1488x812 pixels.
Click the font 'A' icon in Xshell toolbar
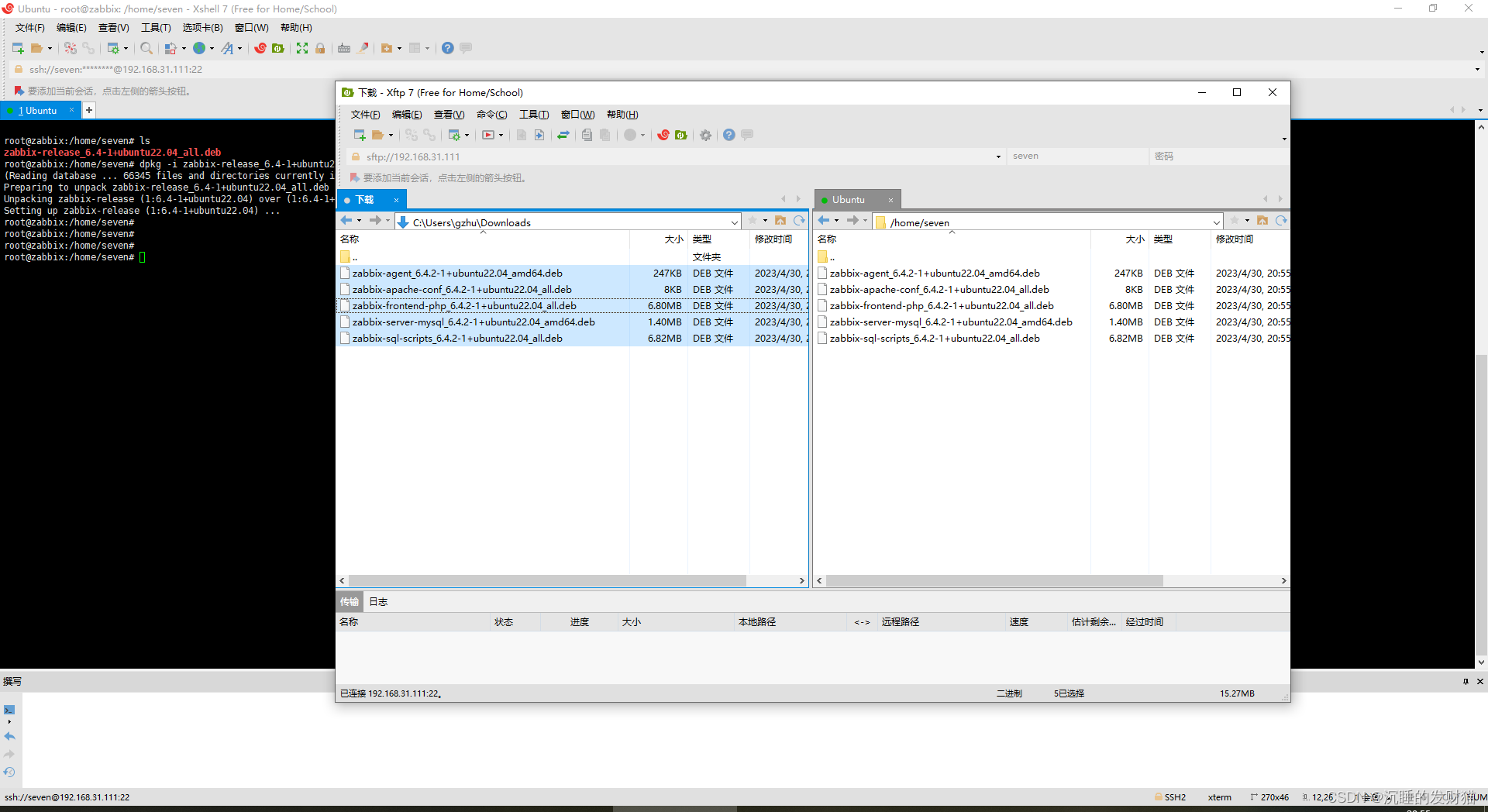[x=227, y=48]
